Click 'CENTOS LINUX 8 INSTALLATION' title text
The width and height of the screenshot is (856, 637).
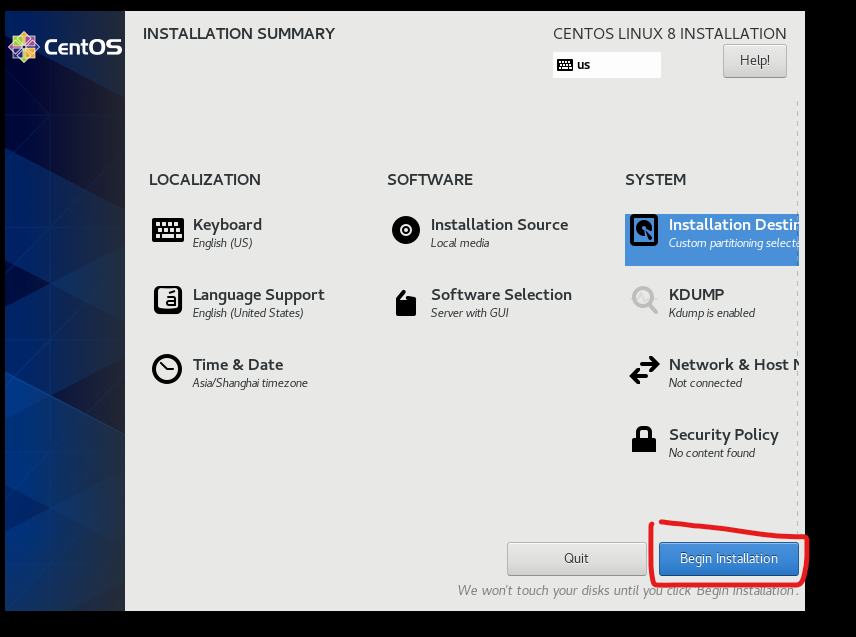pos(669,34)
